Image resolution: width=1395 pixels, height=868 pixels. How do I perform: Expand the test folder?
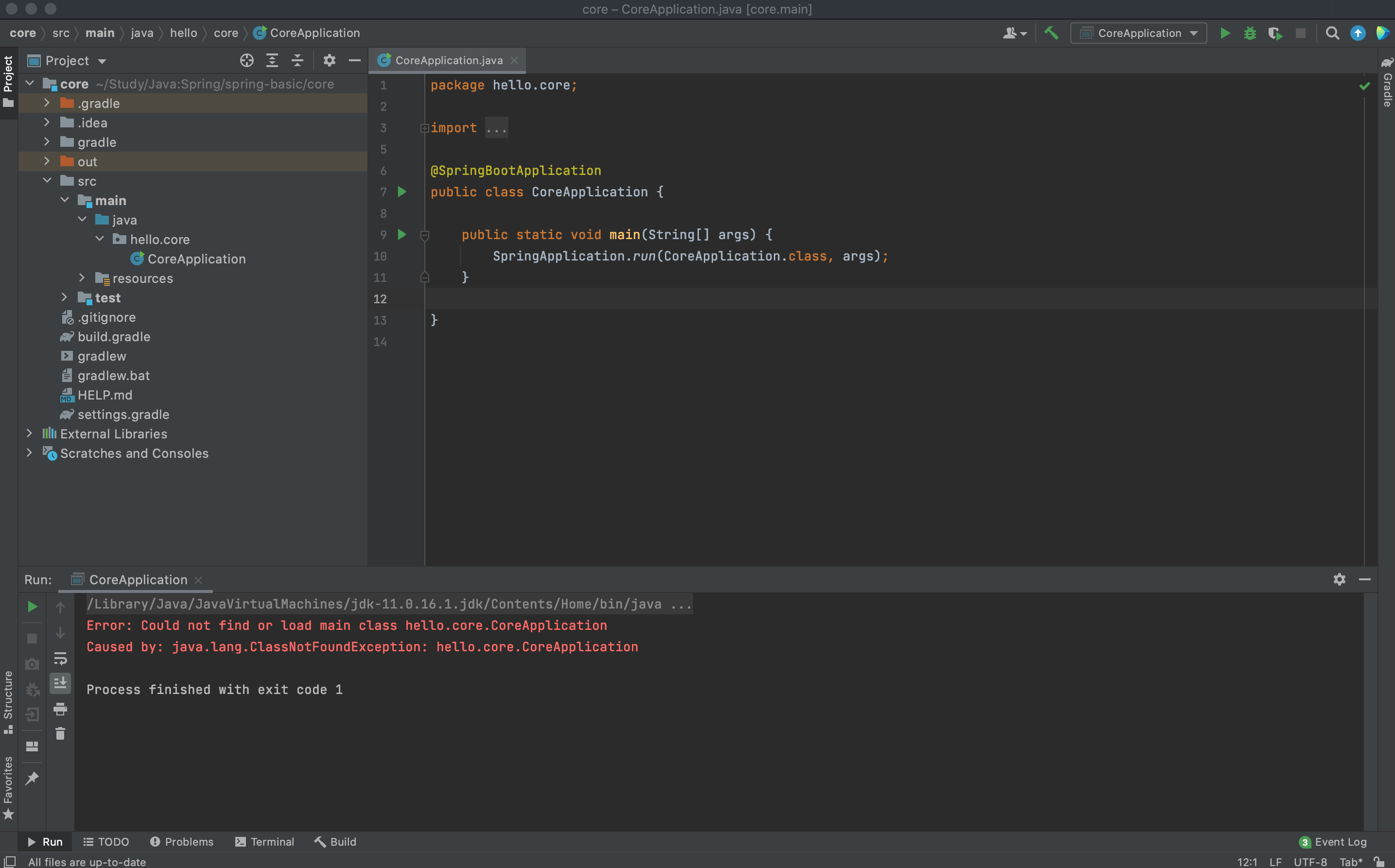[64, 297]
